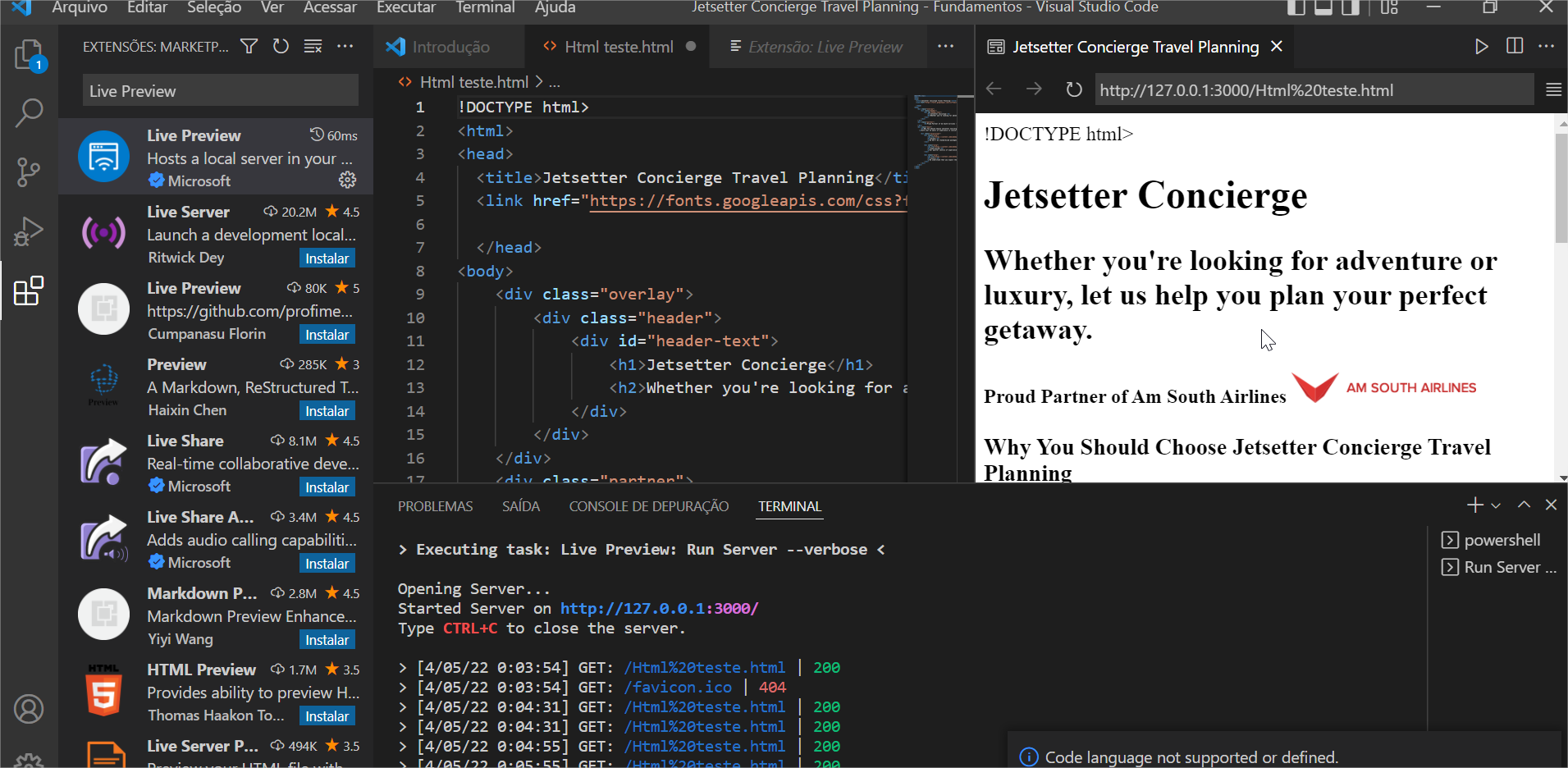Viewport: 1568px width, 768px height.
Task: Switch to Extensão: Live Preview tab
Action: [x=818, y=47]
